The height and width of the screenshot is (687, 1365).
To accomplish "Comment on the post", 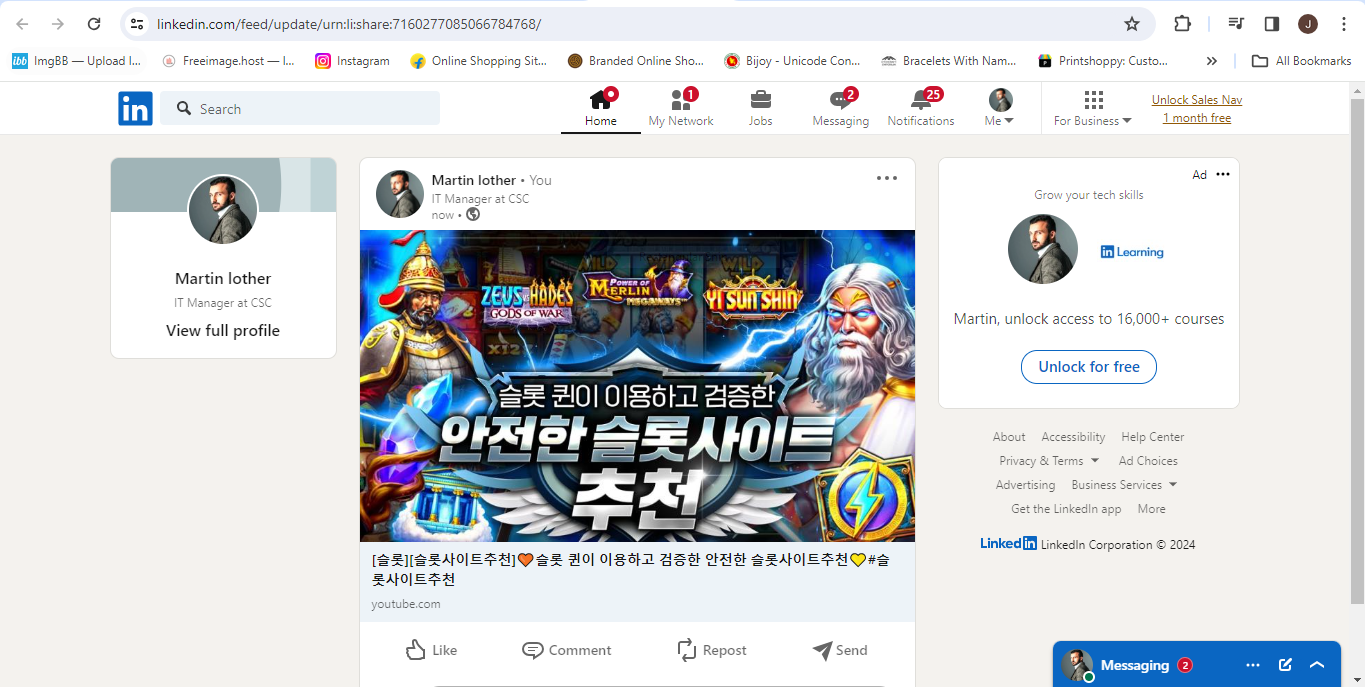I will 567,650.
